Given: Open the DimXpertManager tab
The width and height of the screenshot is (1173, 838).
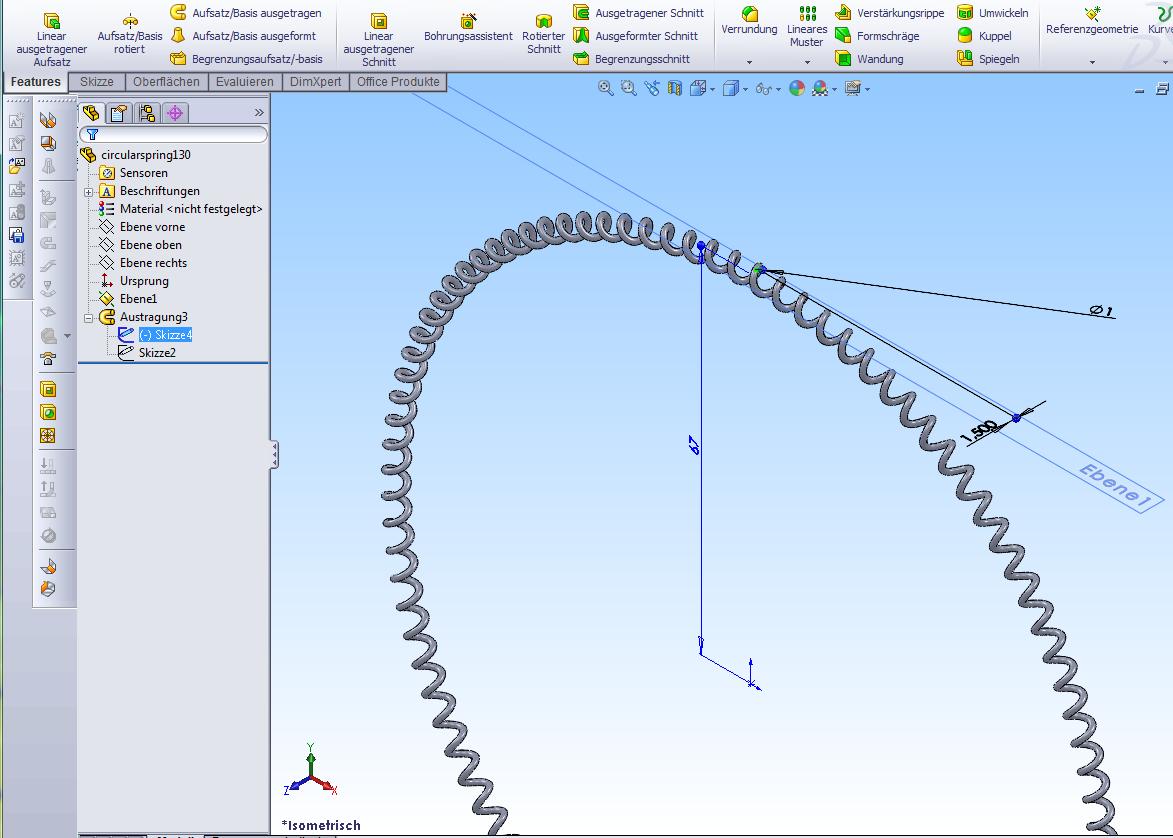Looking at the screenshot, I should (x=175, y=113).
